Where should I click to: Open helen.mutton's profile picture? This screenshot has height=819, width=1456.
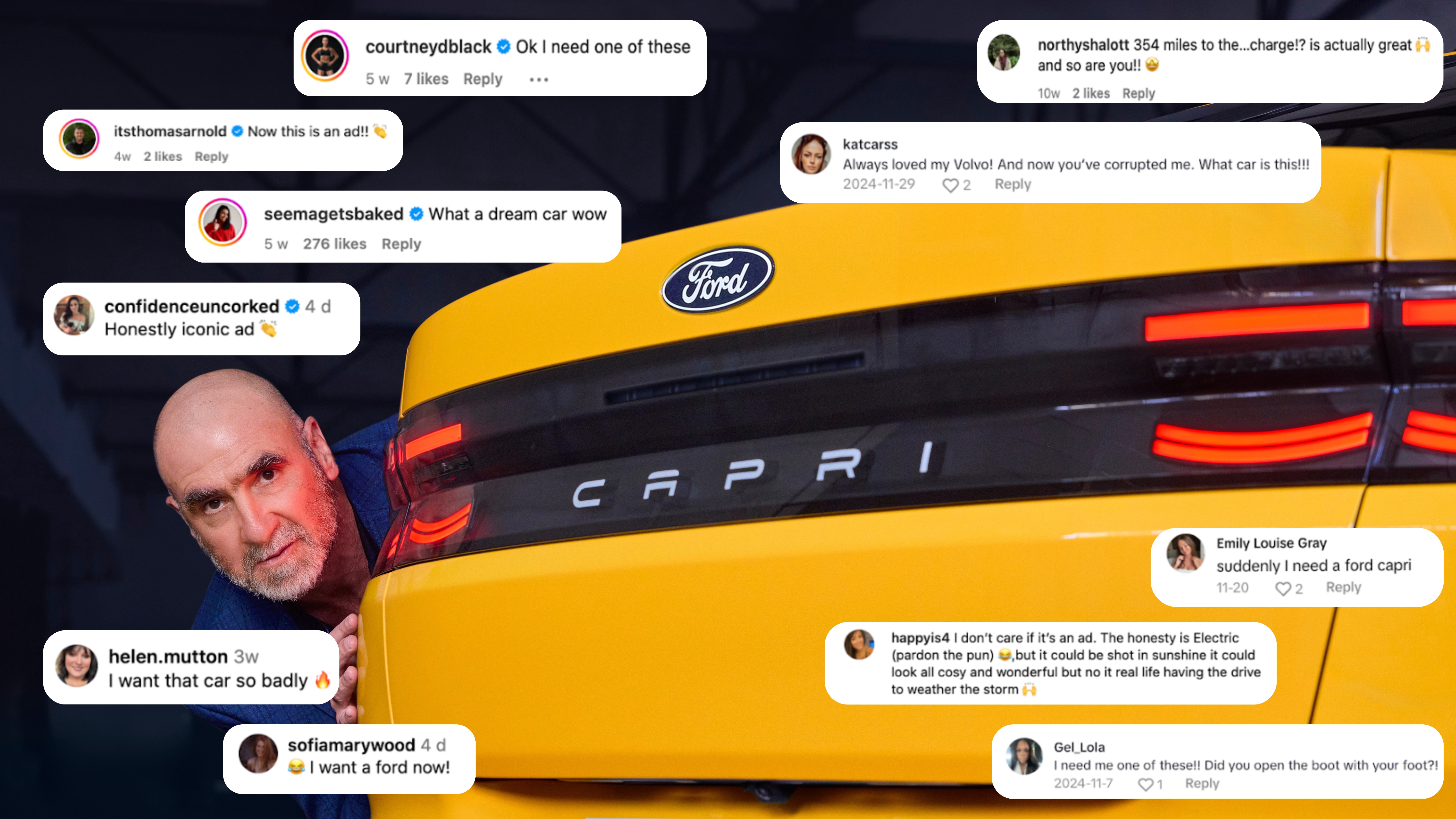pyautogui.click(x=76, y=665)
